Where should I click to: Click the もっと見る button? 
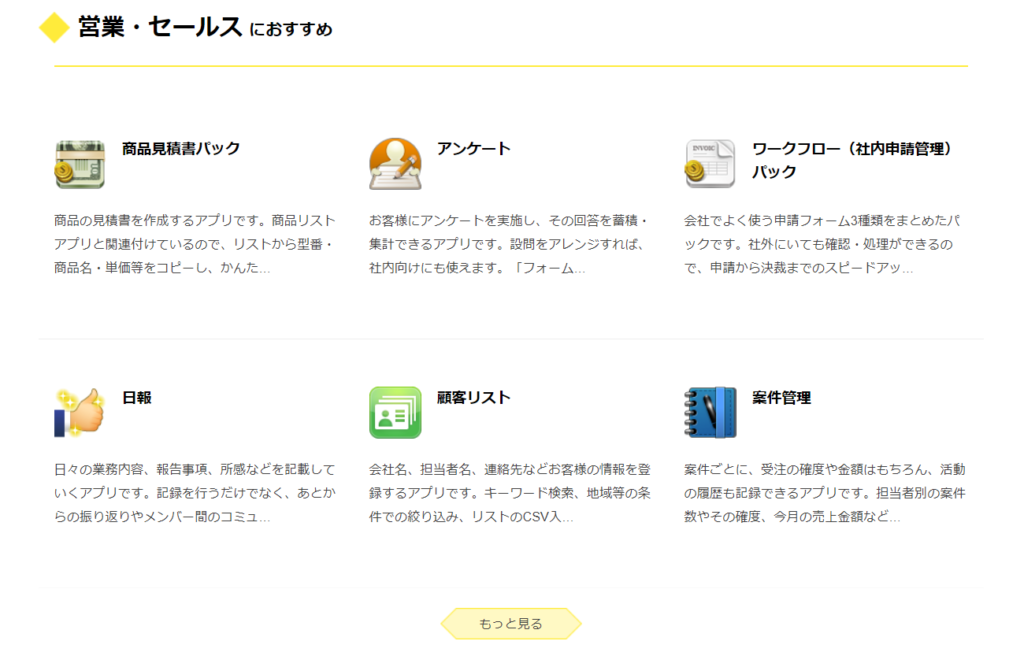(x=512, y=622)
